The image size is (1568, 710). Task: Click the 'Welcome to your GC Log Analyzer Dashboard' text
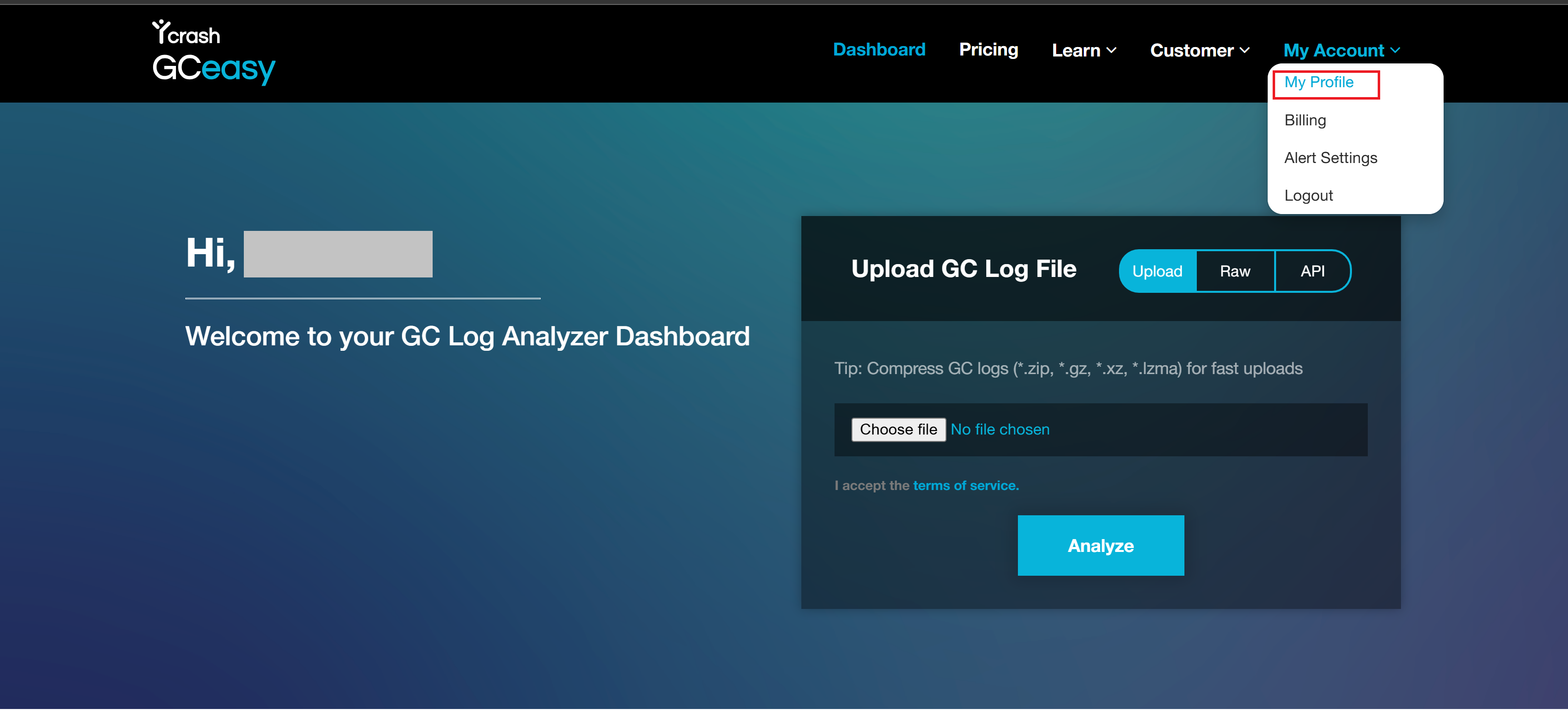(467, 336)
